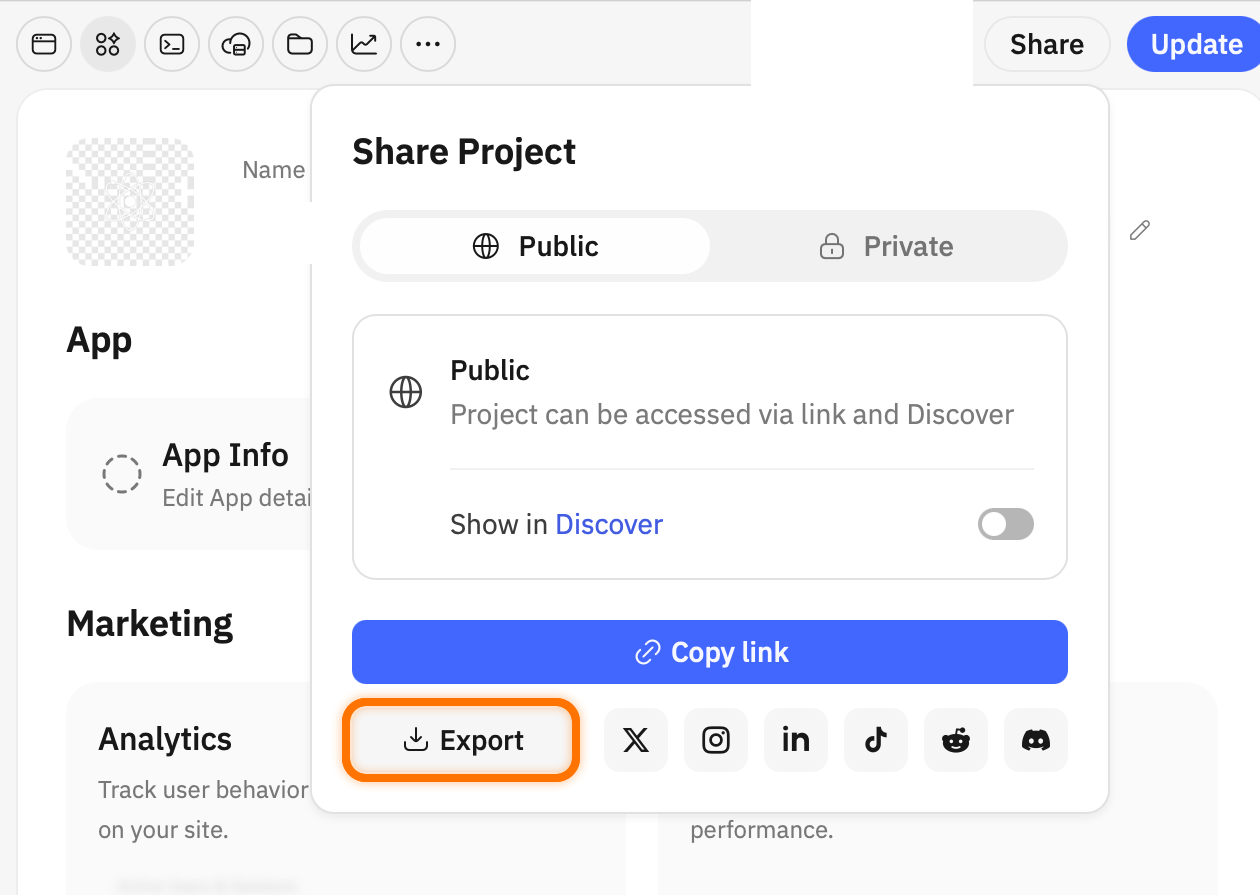The image size is (1260, 895).
Task: Share on X (Twitter)
Action: 636,740
